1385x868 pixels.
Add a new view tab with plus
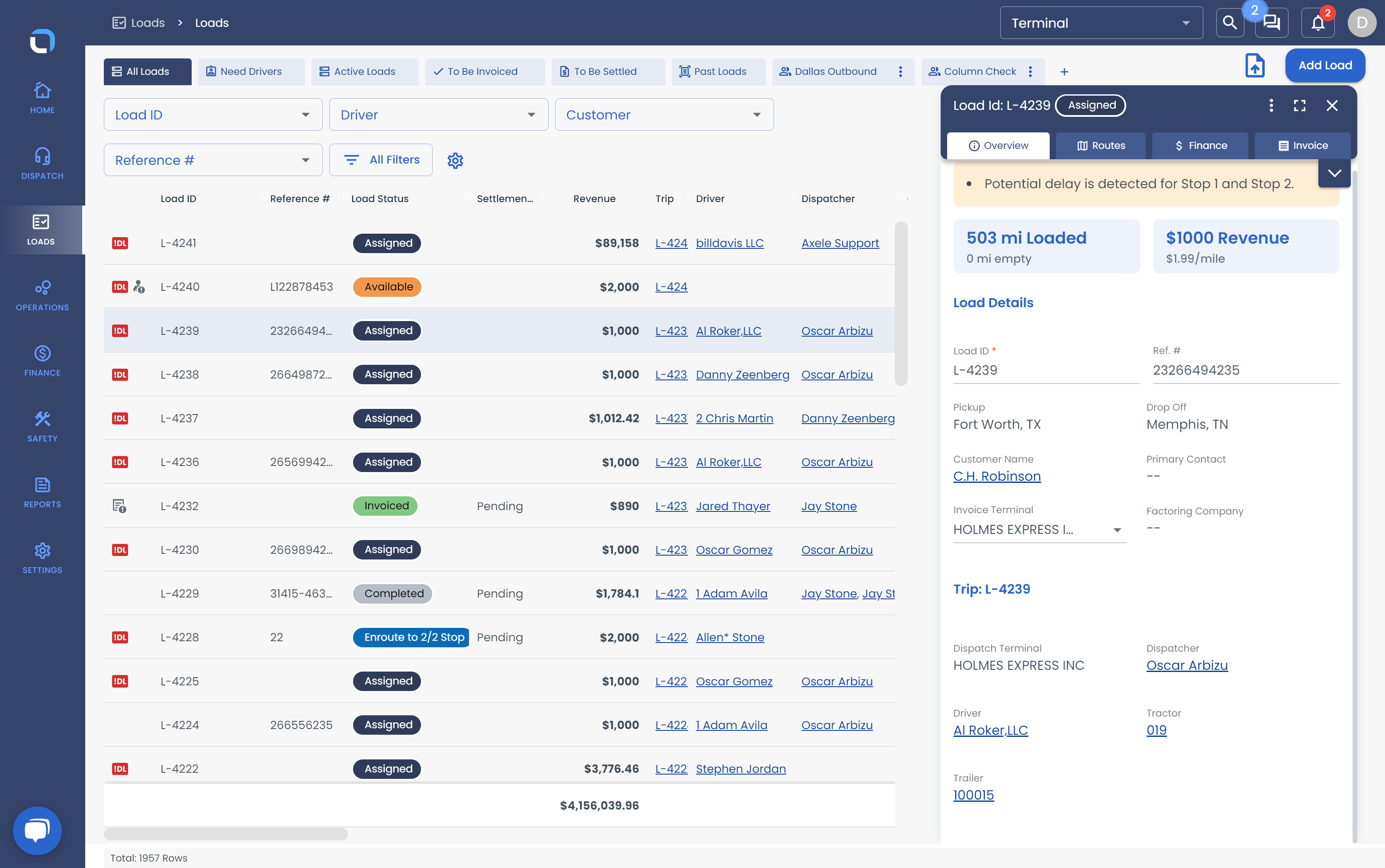pos(1064,72)
